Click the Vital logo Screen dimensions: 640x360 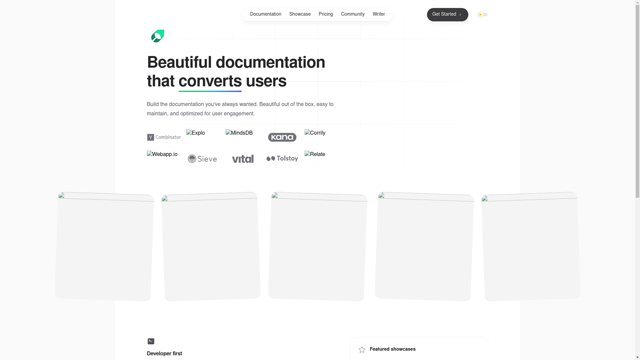tap(243, 159)
